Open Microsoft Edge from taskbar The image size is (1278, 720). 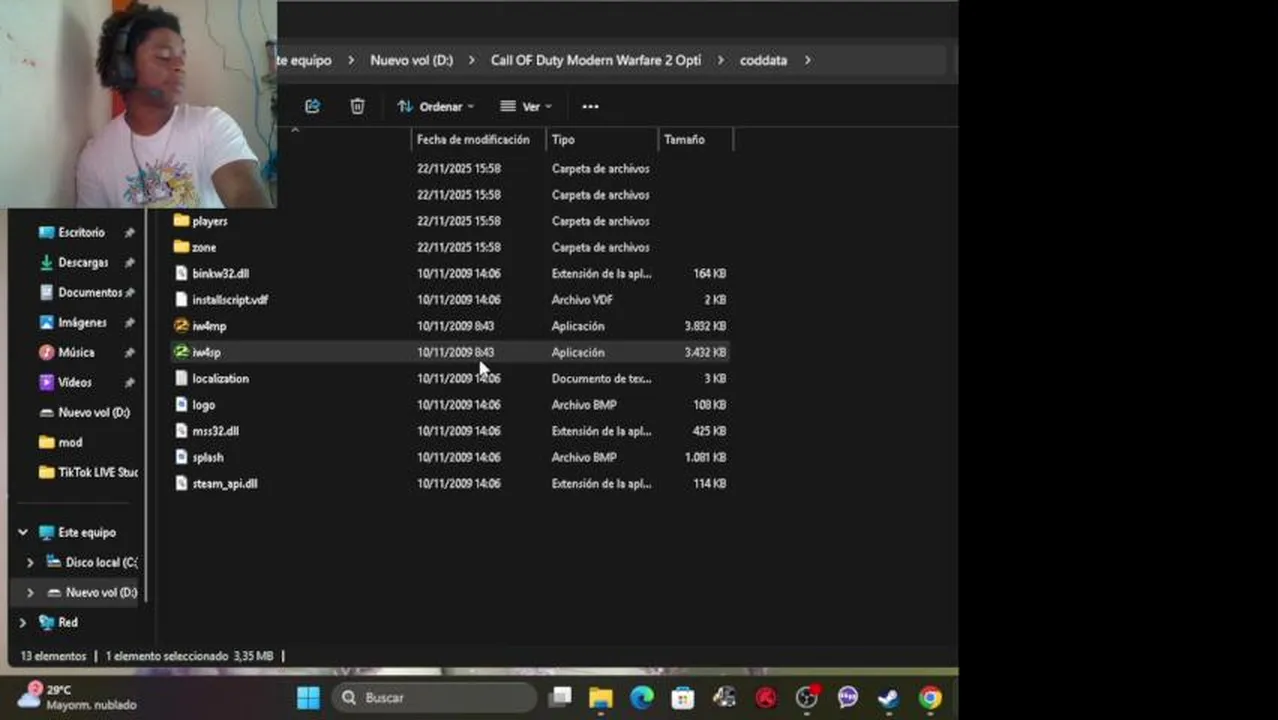[641, 697]
